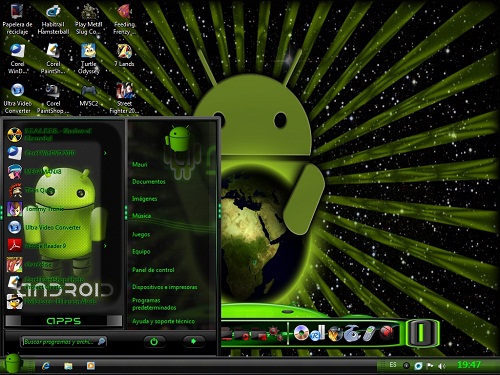
Task: Click the green power shutdown button
Action: tap(154, 341)
